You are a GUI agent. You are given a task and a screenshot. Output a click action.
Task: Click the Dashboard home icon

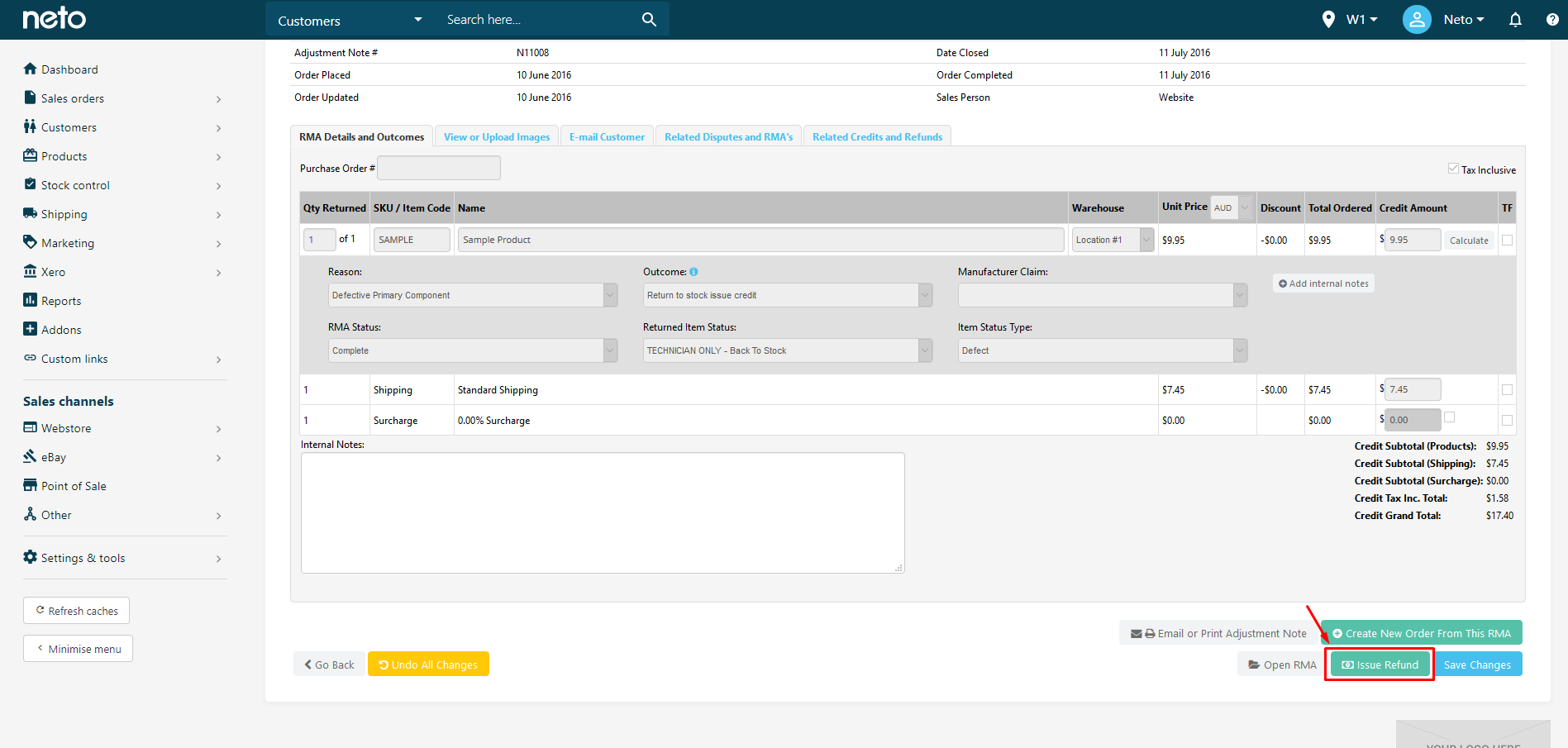(31, 69)
